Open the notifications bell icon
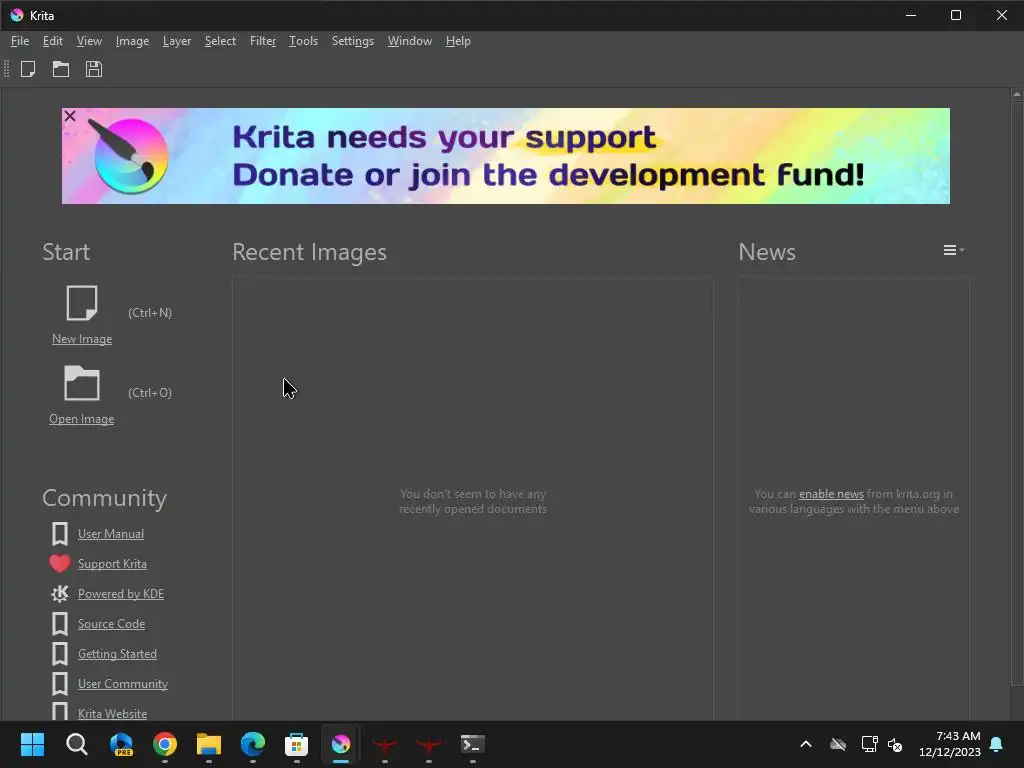1024x768 pixels. coord(996,744)
